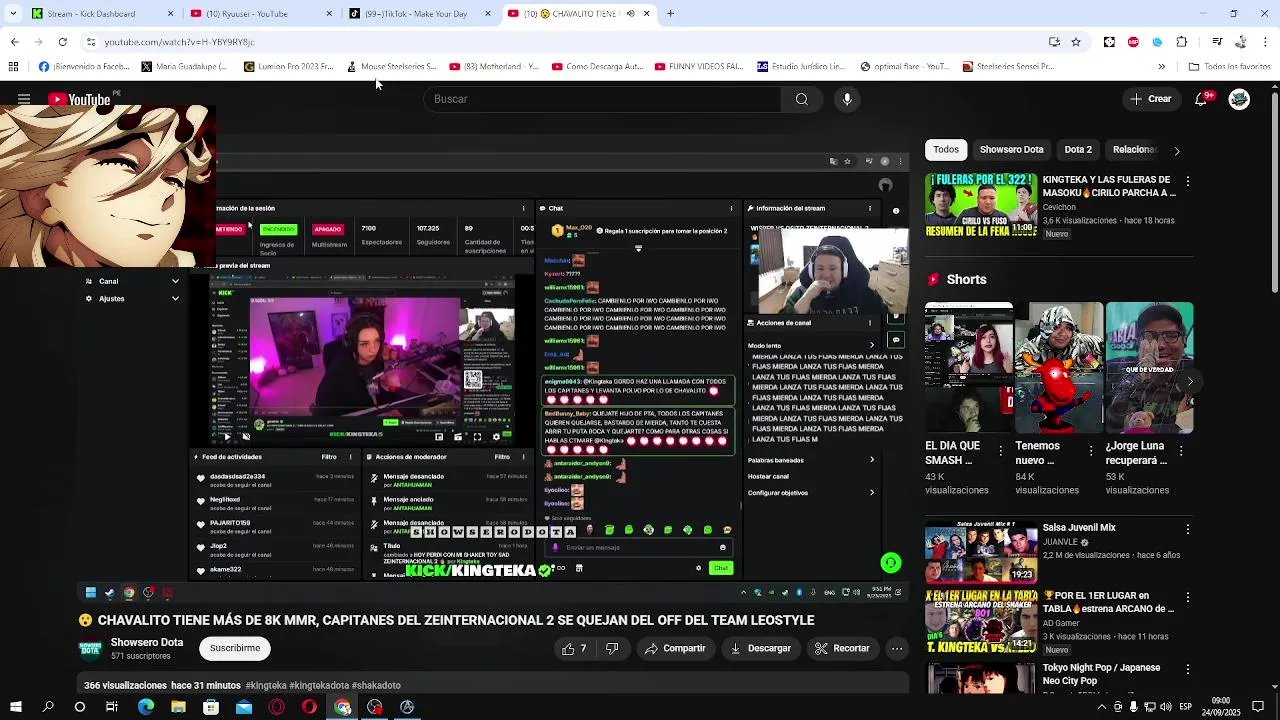Click the search magnifier button
The width and height of the screenshot is (1280, 720).
(x=801, y=99)
